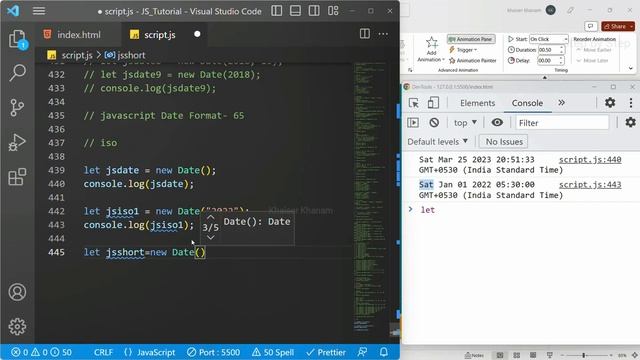This screenshot has height=360, width=640.
Task: Show the console sidebar
Action: point(413,122)
